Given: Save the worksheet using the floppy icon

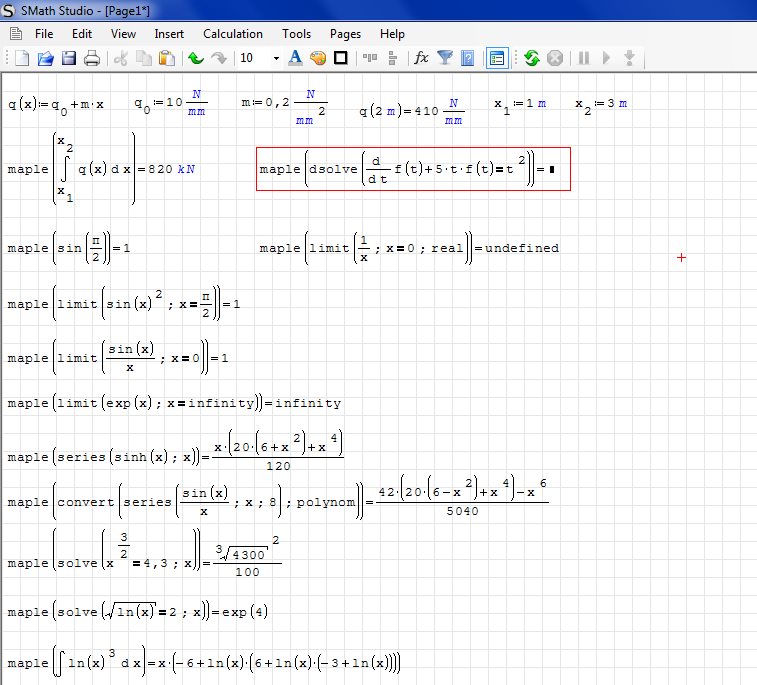Looking at the screenshot, I should [68, 58].
